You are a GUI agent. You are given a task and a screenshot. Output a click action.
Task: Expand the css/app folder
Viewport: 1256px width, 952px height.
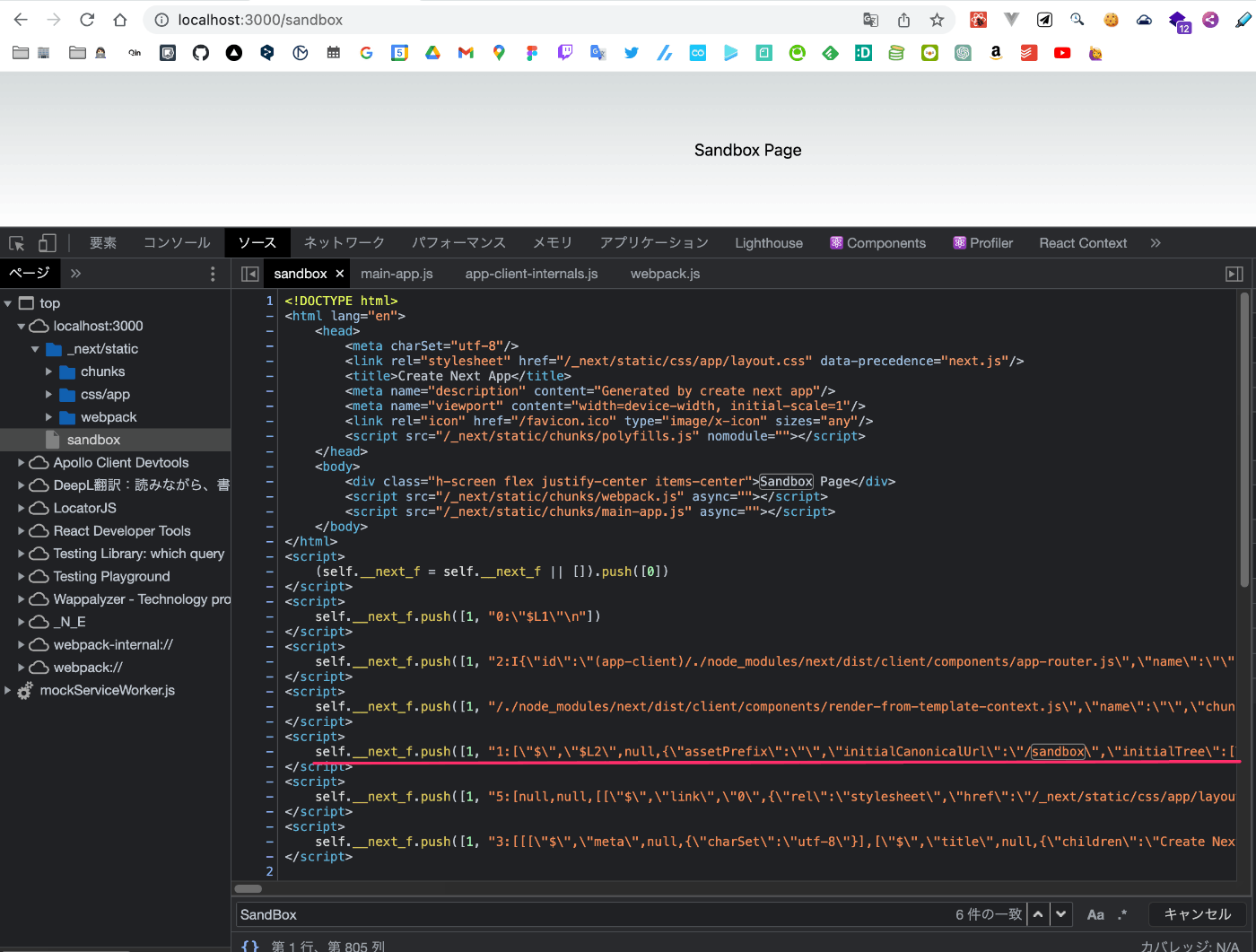pos(48,395)
